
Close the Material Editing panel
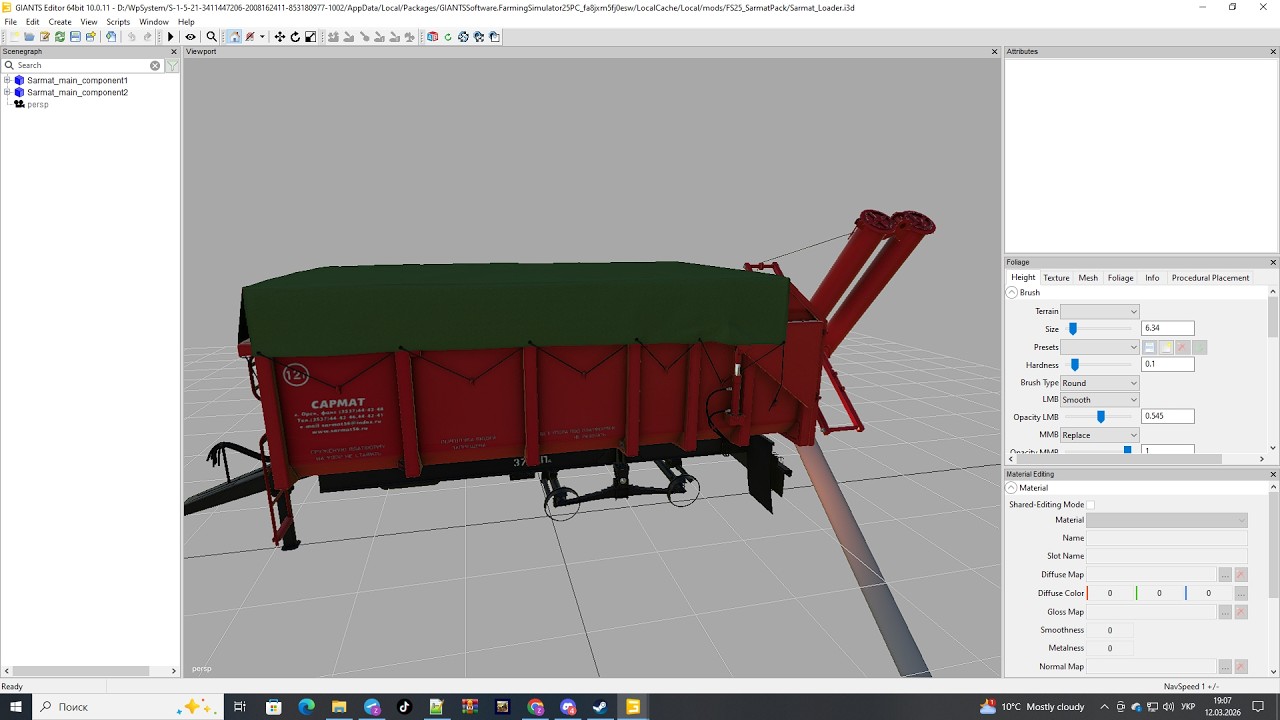click(x=1273, y=474)
